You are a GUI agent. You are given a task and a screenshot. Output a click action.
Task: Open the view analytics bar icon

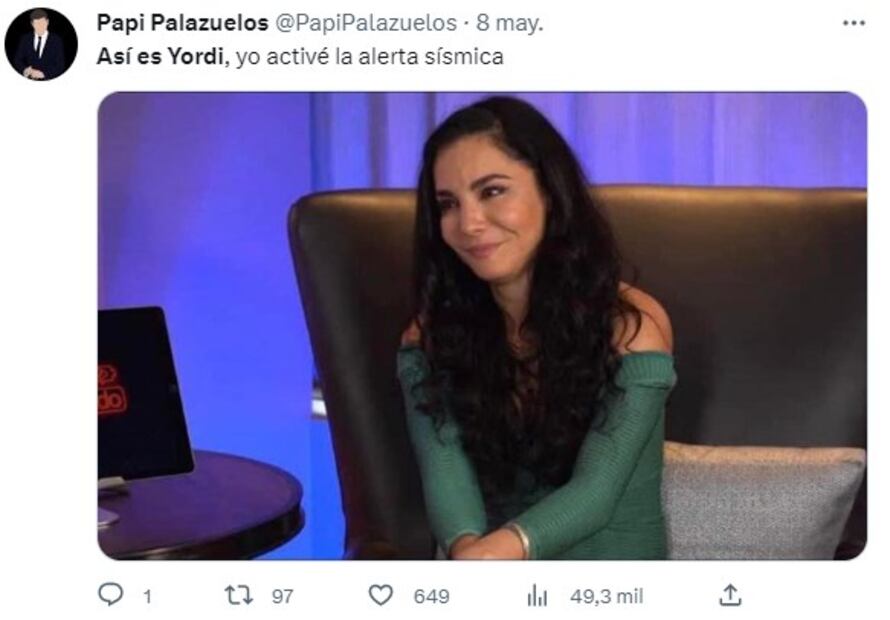[537, 596]
